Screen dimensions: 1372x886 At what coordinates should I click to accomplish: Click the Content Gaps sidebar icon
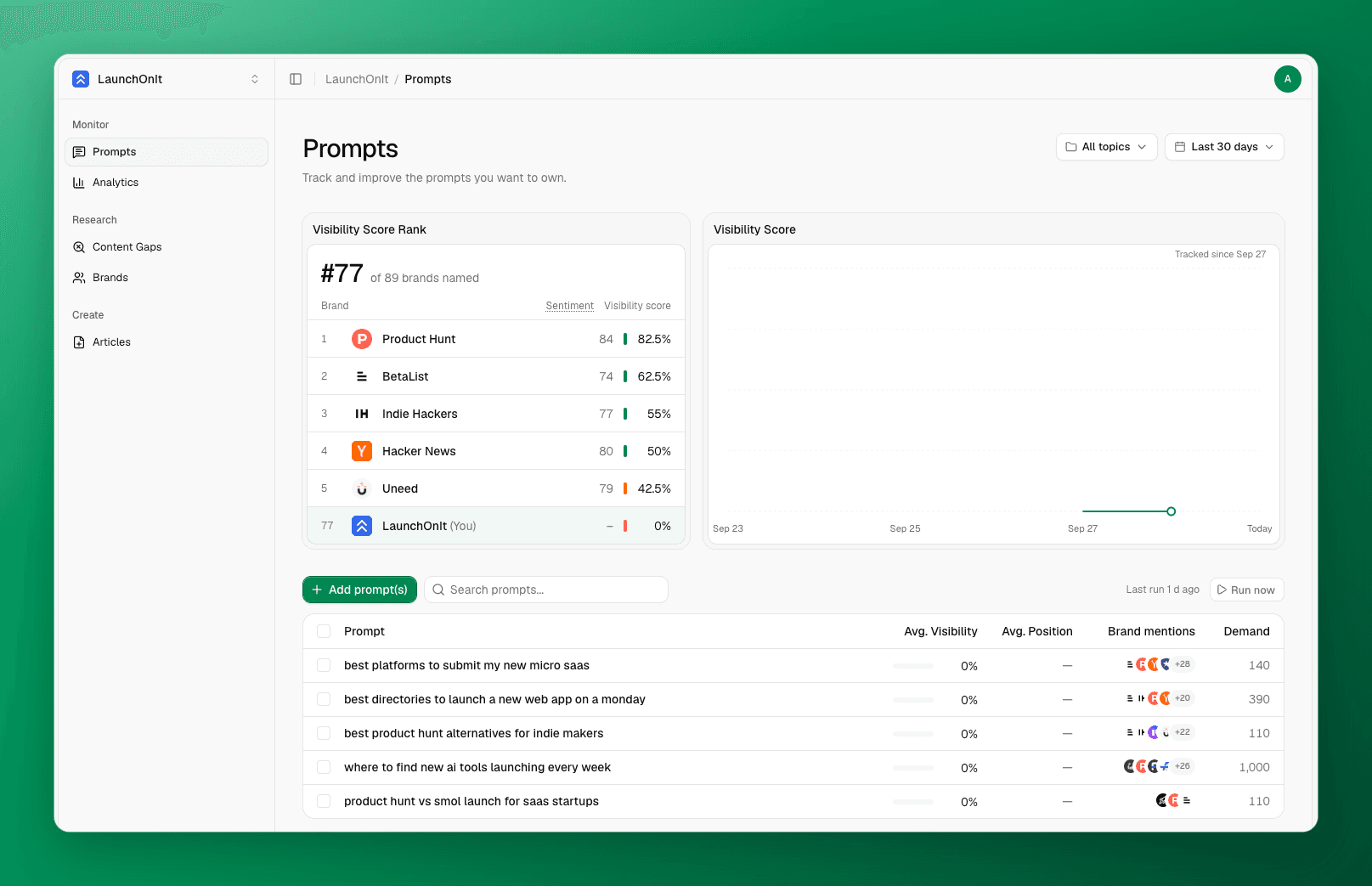point(79,247)
